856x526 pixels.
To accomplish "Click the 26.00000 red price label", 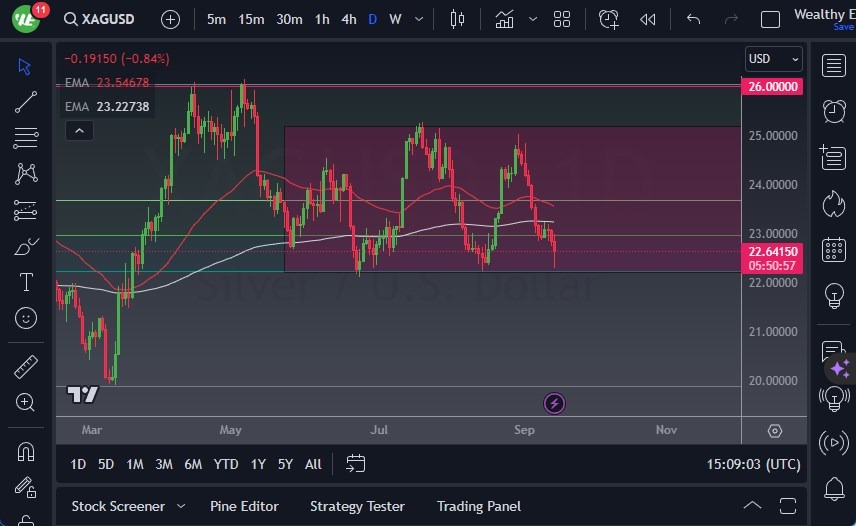I will coord(773,87).
